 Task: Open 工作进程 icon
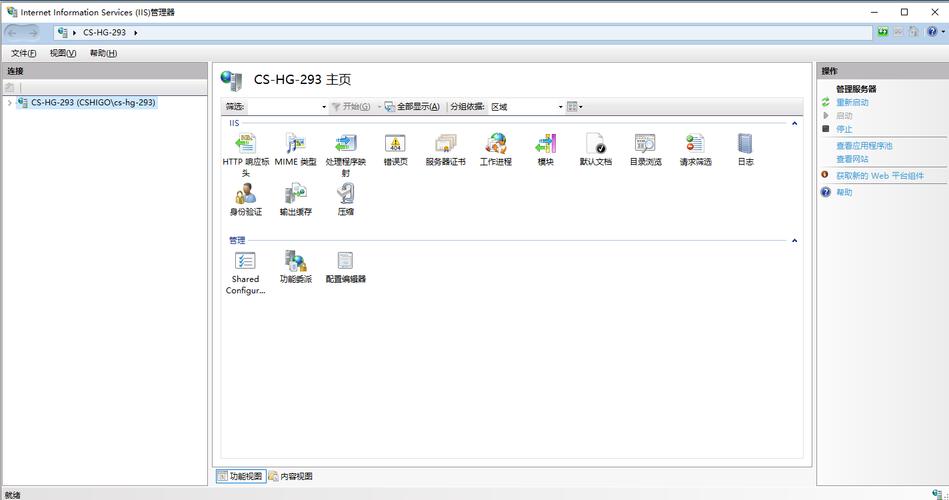click(x=496, y=143)
